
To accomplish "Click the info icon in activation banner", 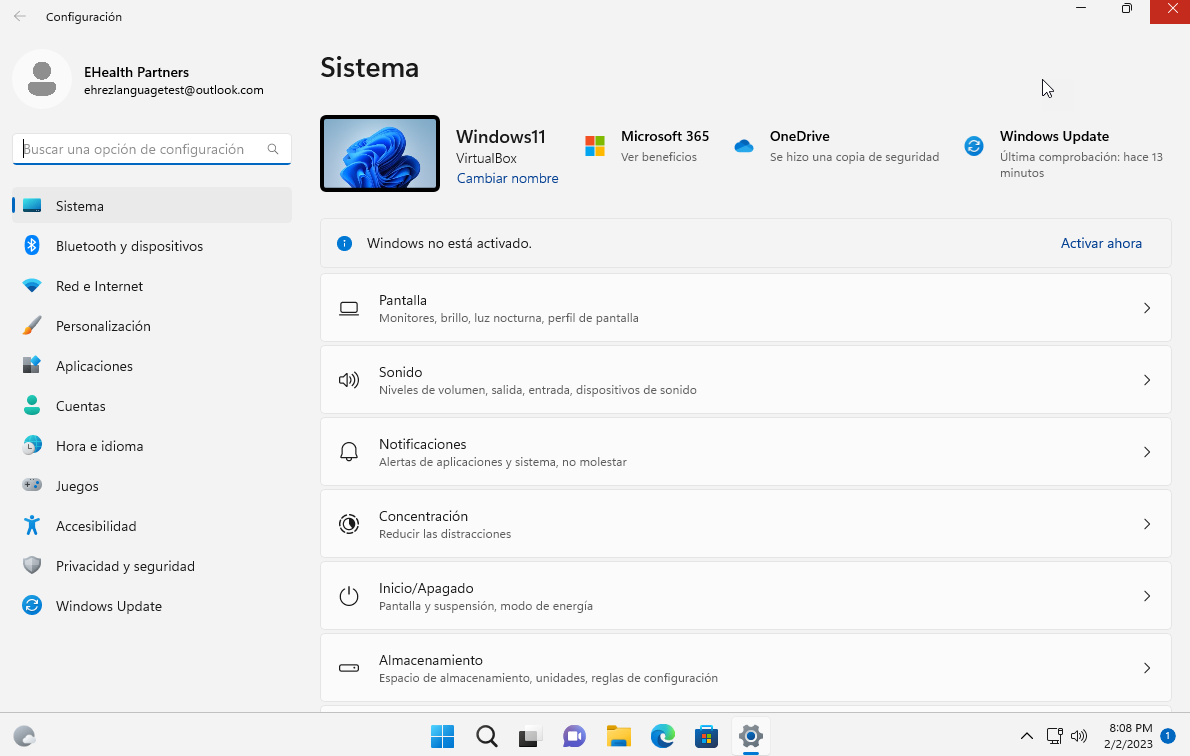I will click(345, 243).
